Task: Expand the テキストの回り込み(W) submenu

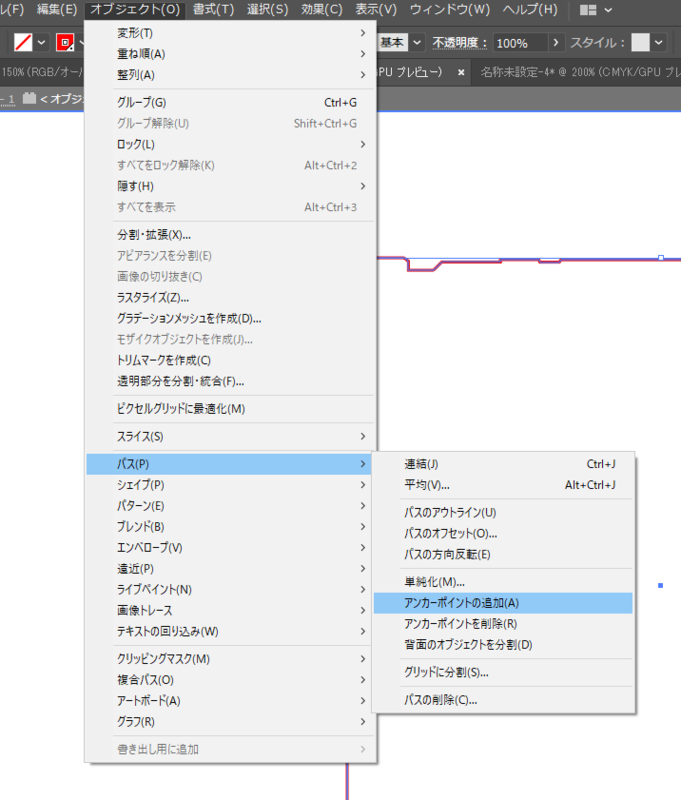Action: [231, 631]
